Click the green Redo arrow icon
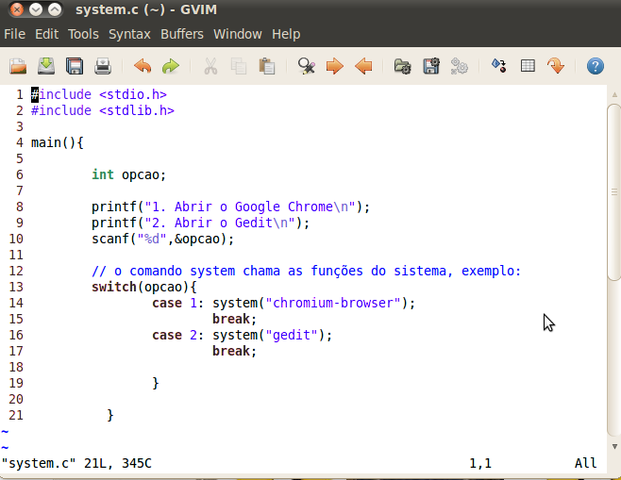The width and height of the screenshot is (621, 480). coord(171,66)
